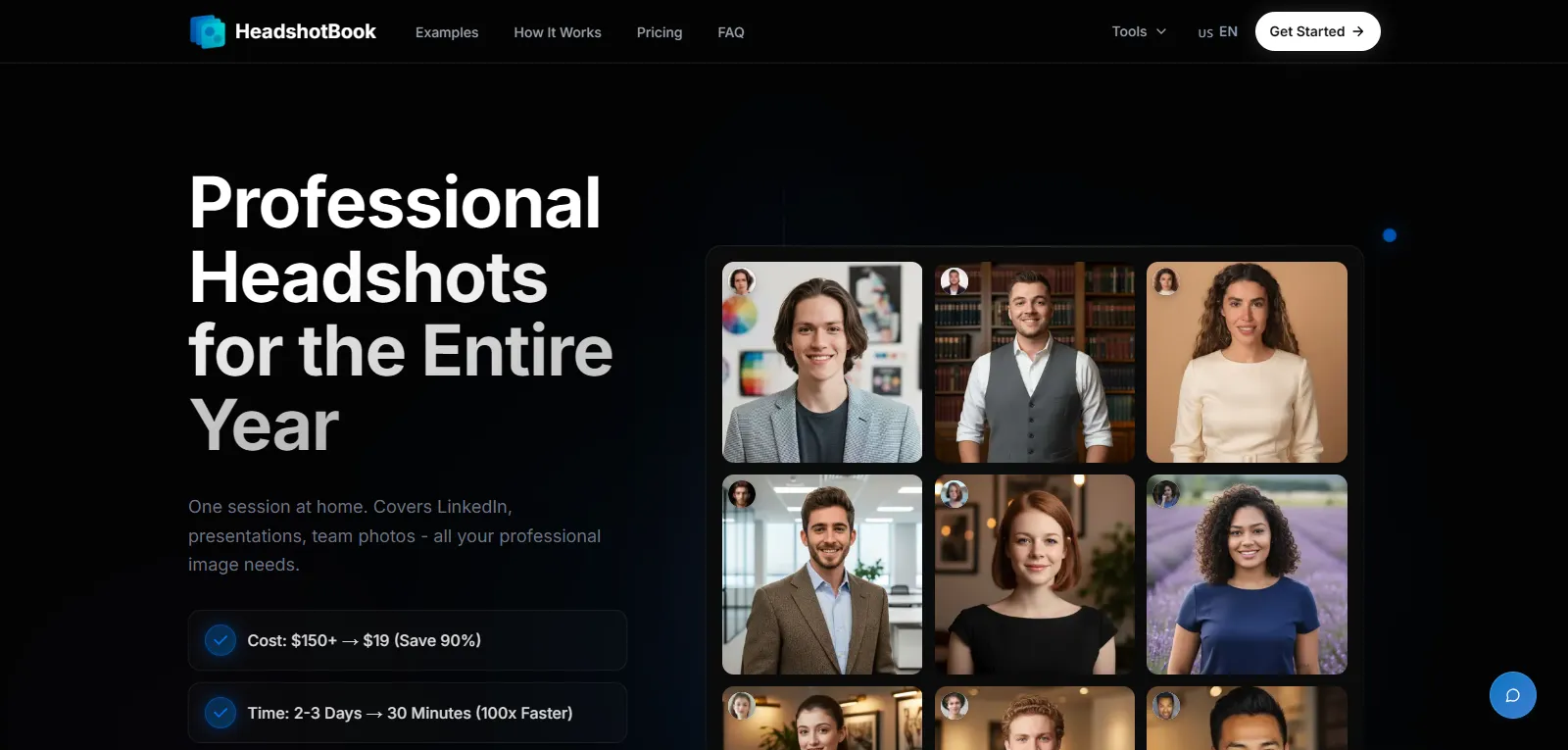Click the Professional Headshots for the Entire Year heading

pos(401,314)
